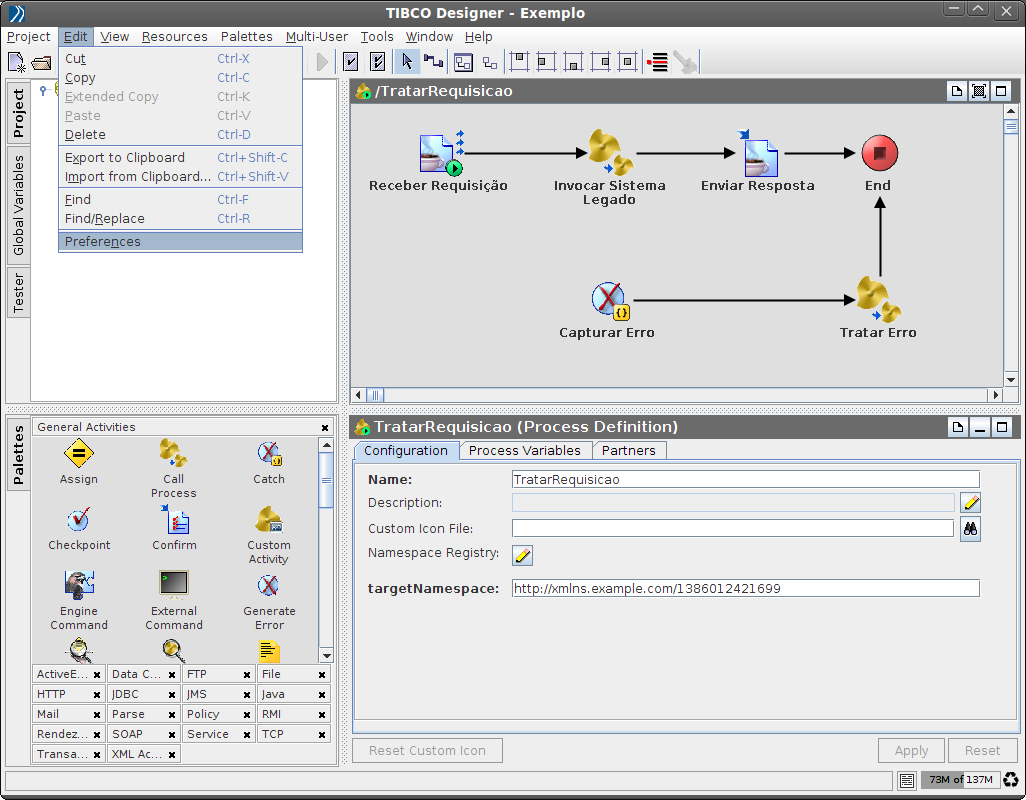Click the Receber Requisição activity icon

tap(439, 154)
